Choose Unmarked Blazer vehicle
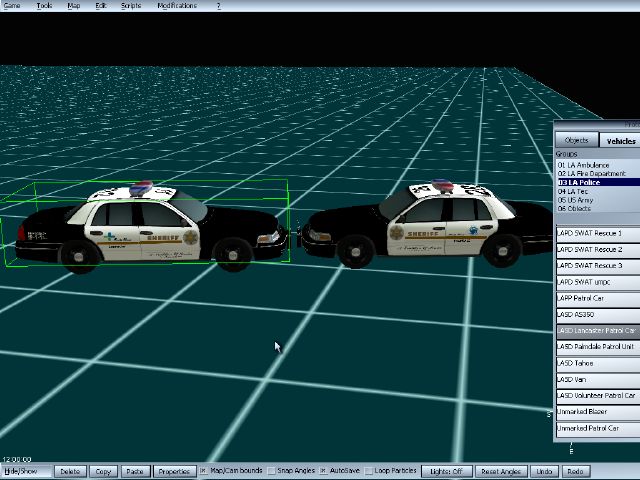This screenshot has width=640, height=480. [598, 412]
